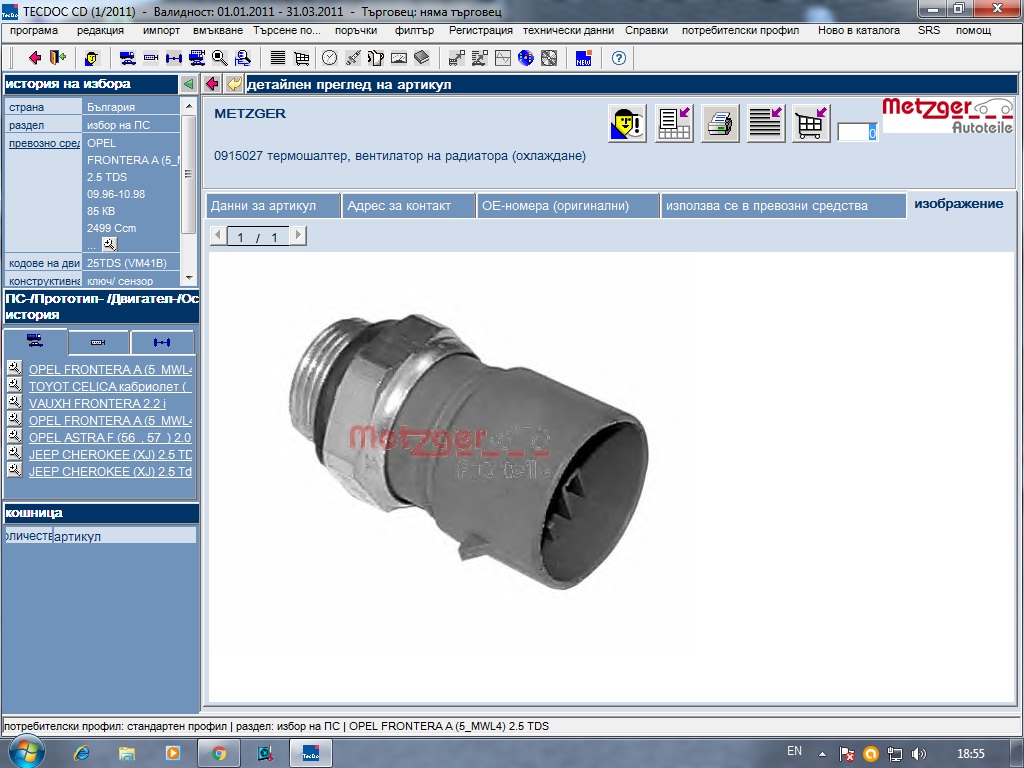Click magnifier icon beside VAUXH FRONTERA
The height and width of the screenshot is (768, 1024).
point(14,402)
